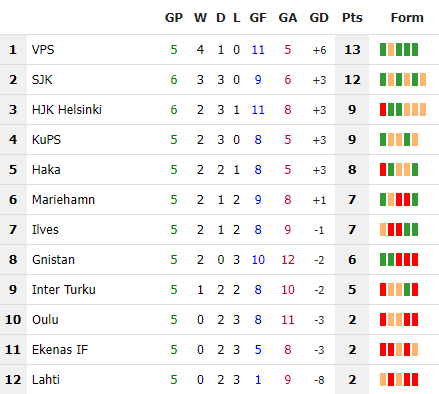Click the first green form bar for VPS

[x=383, y=50]
